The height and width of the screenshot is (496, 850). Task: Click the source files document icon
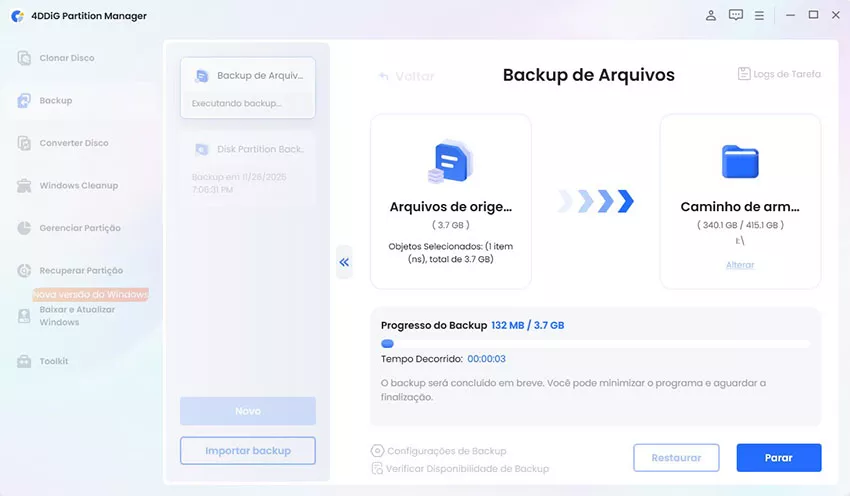point(450,162)
